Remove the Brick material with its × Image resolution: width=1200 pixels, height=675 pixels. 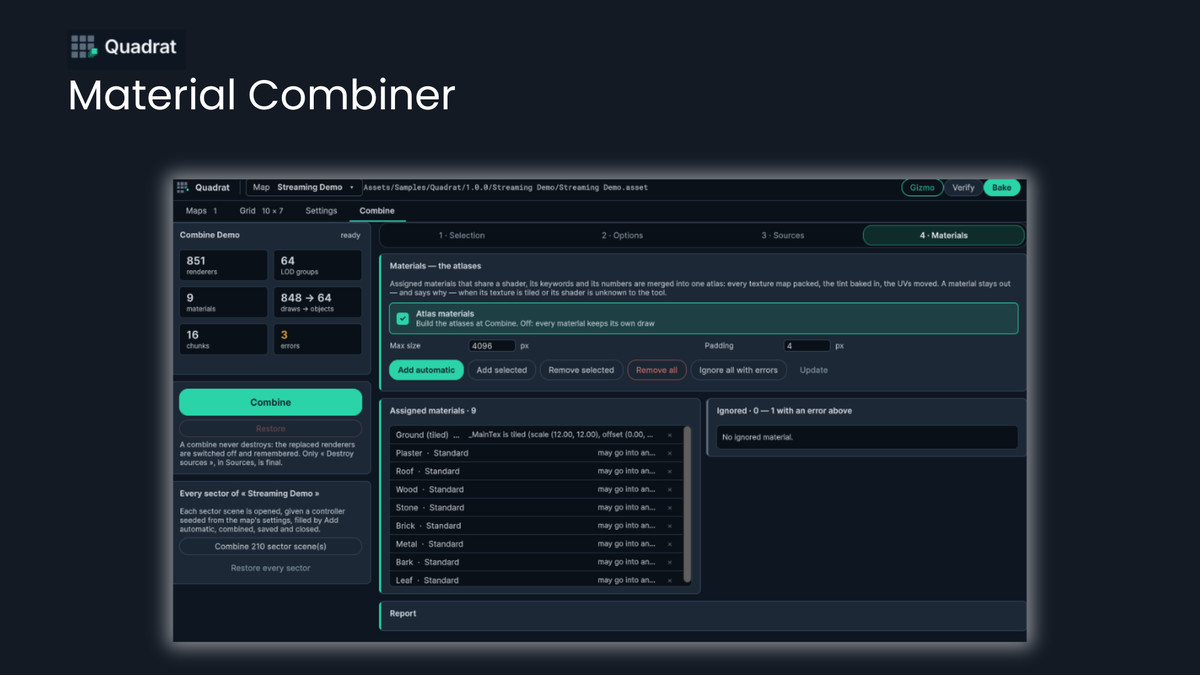[x=670, y=526]
